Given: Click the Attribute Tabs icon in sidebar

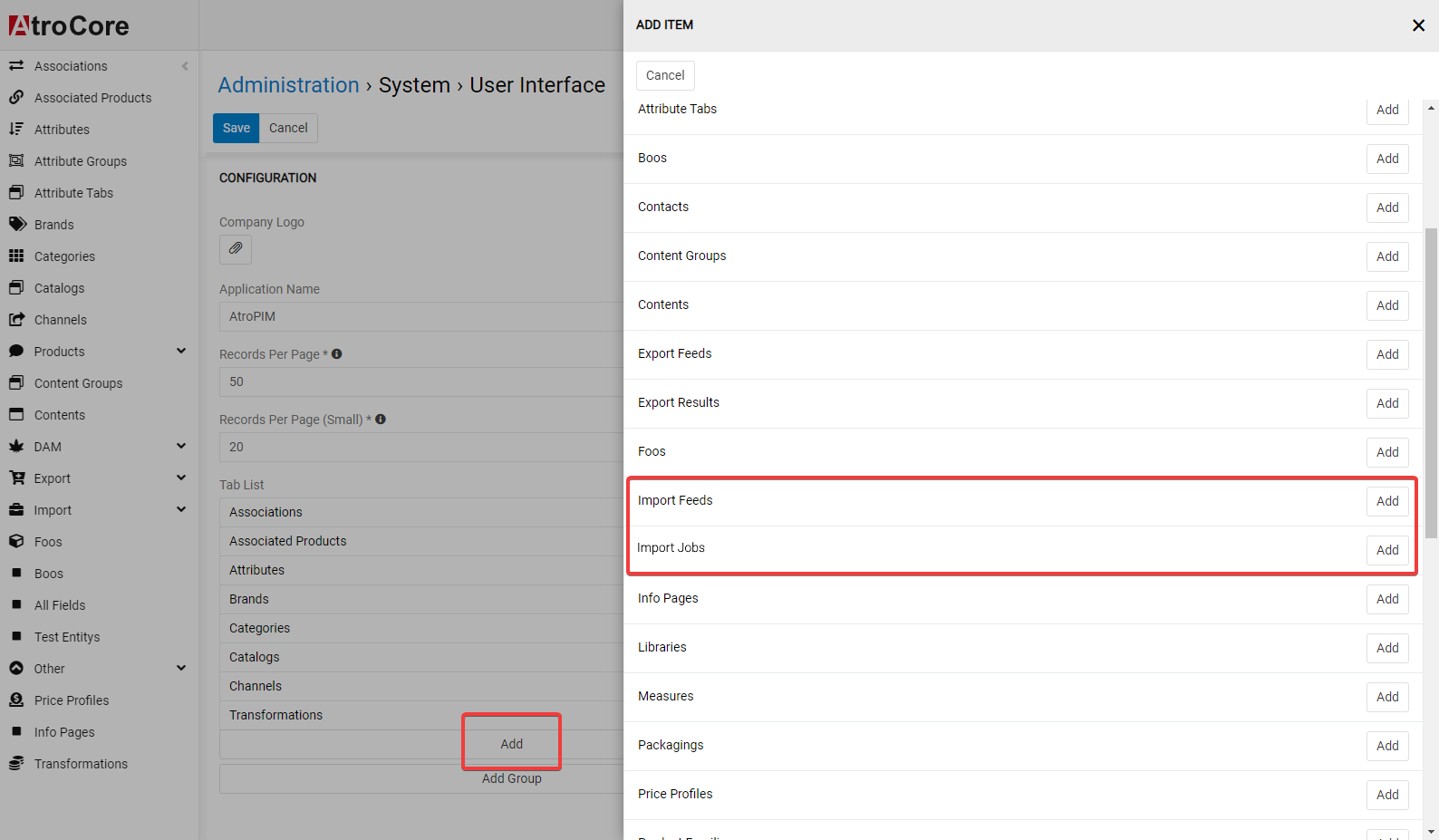Looking at the screenshot, I should 16,192.
